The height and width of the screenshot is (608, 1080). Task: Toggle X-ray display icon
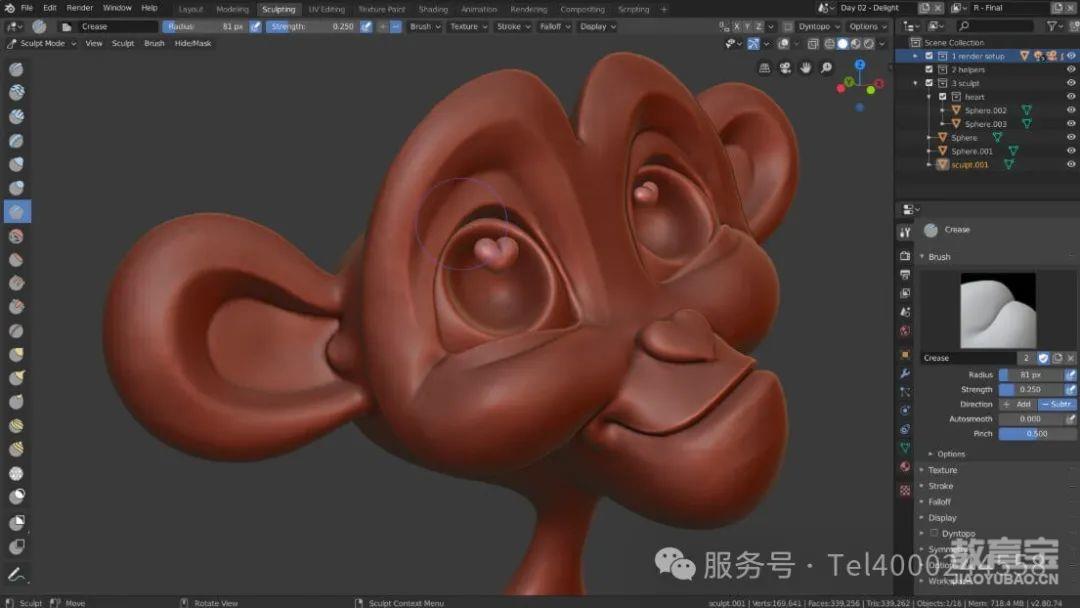pos(813,43)
